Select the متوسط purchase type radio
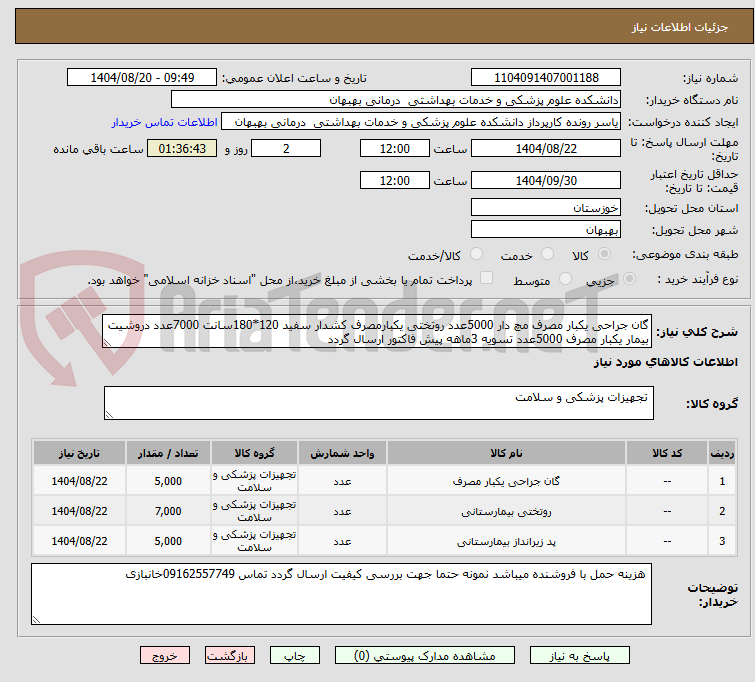755x682 pixels. pyautogui.click(x=565, y=279)
